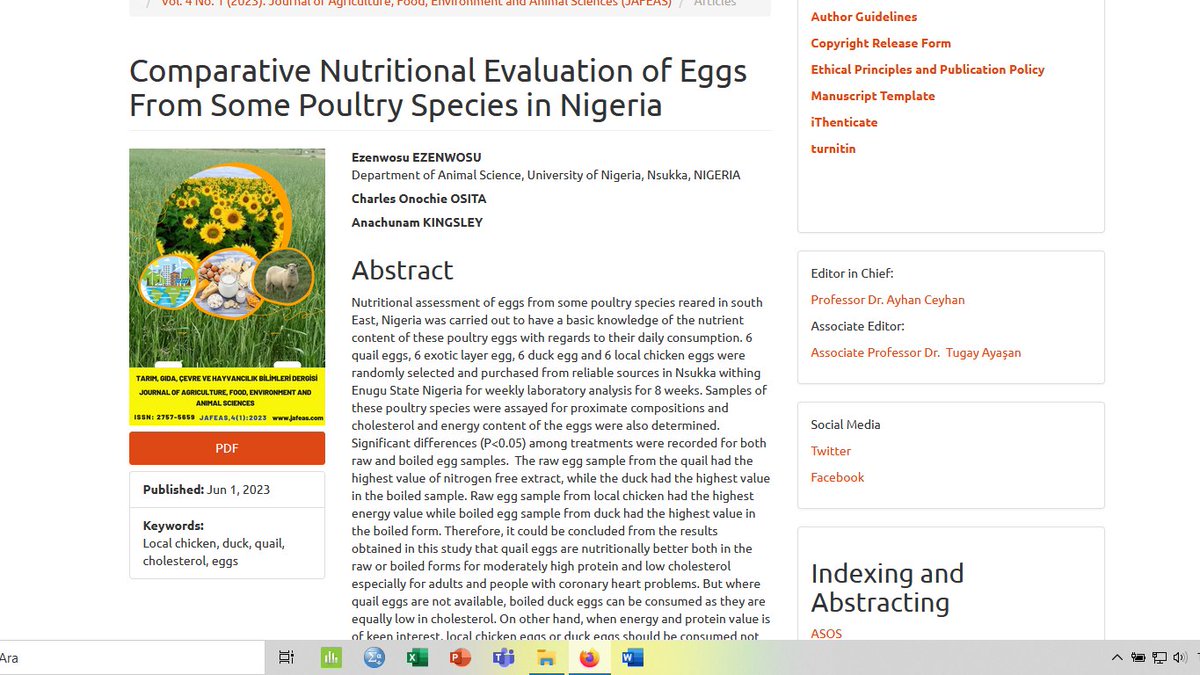1200x675 pixels.
Task: Click the article title heading
Action: [438, 88]
